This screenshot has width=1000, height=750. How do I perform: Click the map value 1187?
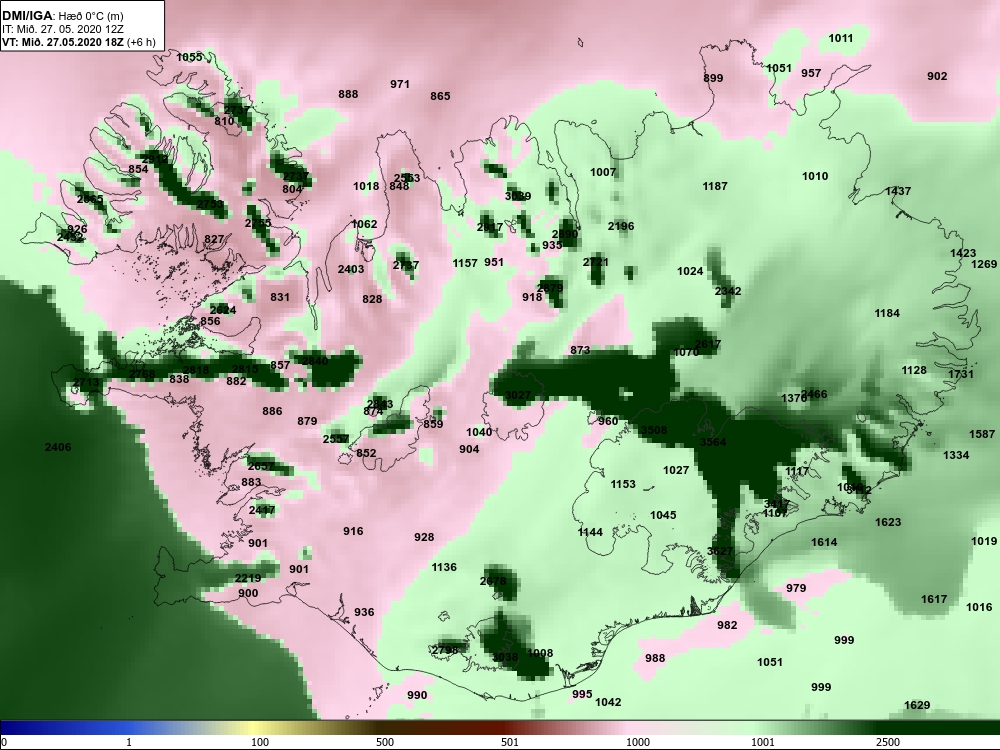[715, 186]
